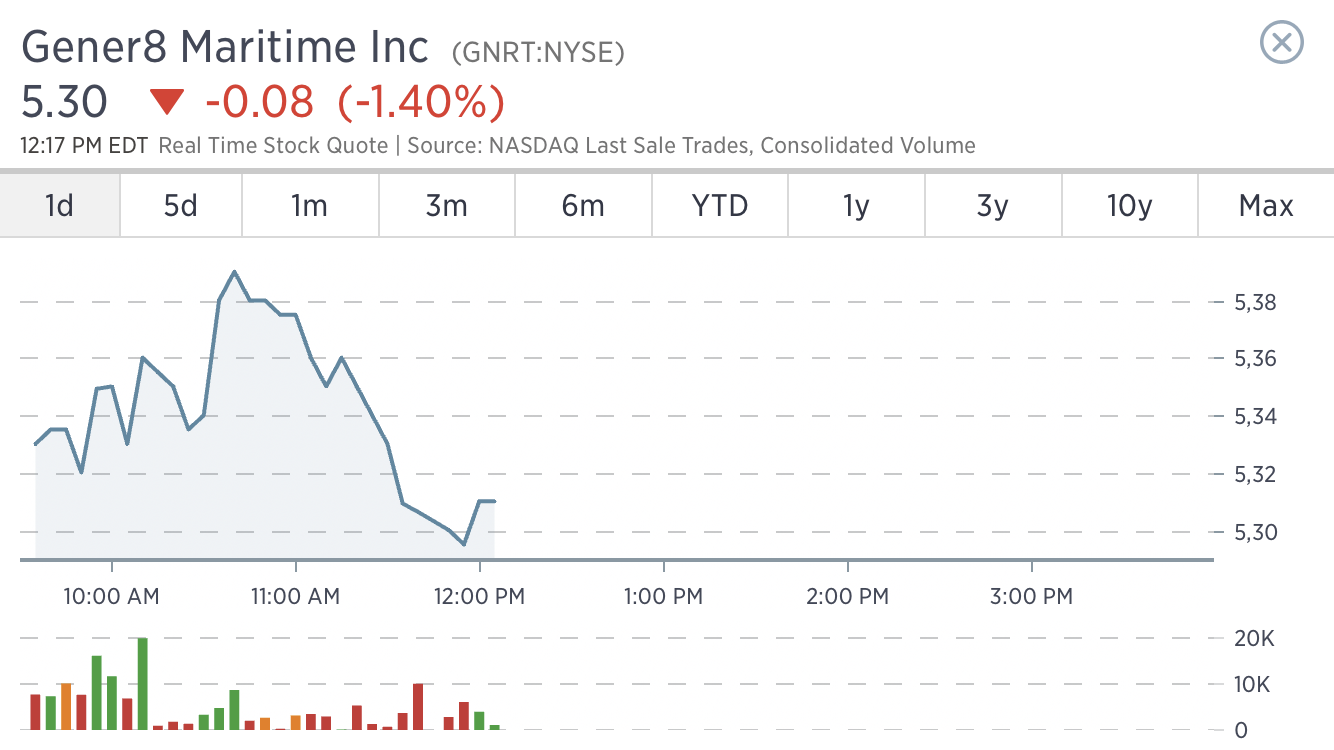Screen dimensions: 1334x750
Task: View the 1y price history
Action: [856, 206]
